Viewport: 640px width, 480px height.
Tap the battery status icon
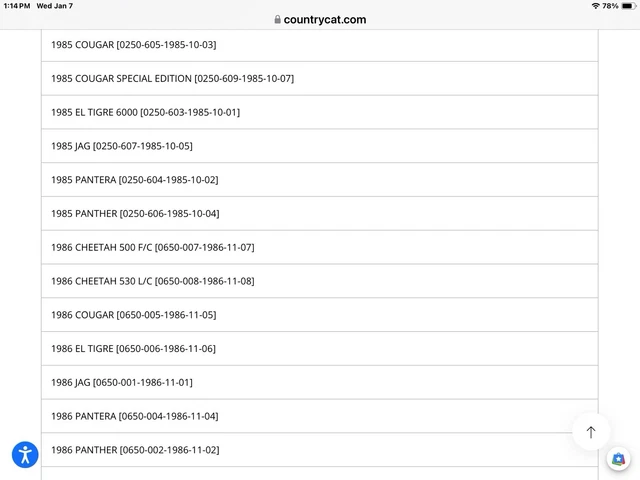[x=627, y=6]
